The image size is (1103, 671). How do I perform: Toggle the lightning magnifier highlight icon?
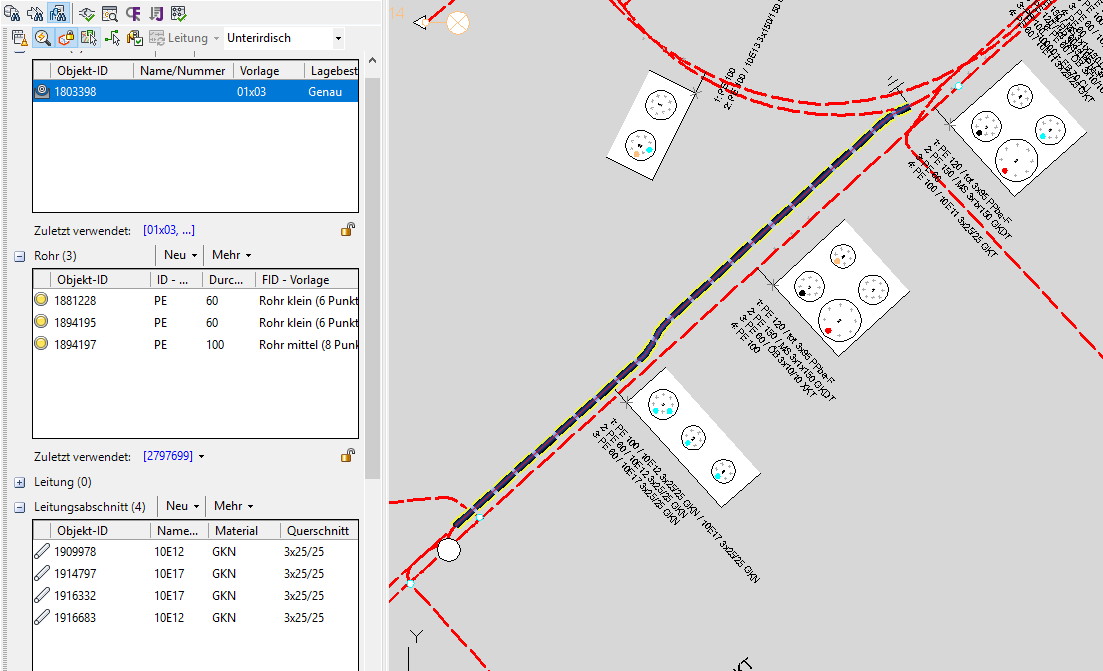[x=43, y=38]
